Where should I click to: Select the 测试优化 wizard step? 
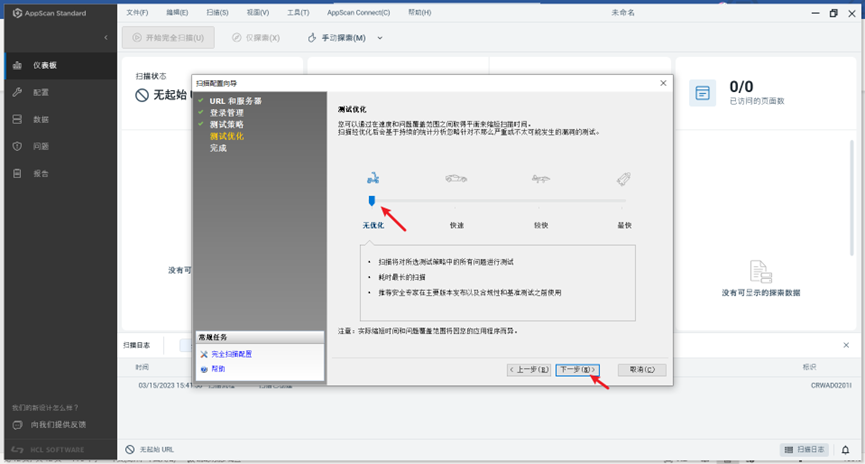pos(226,136)
